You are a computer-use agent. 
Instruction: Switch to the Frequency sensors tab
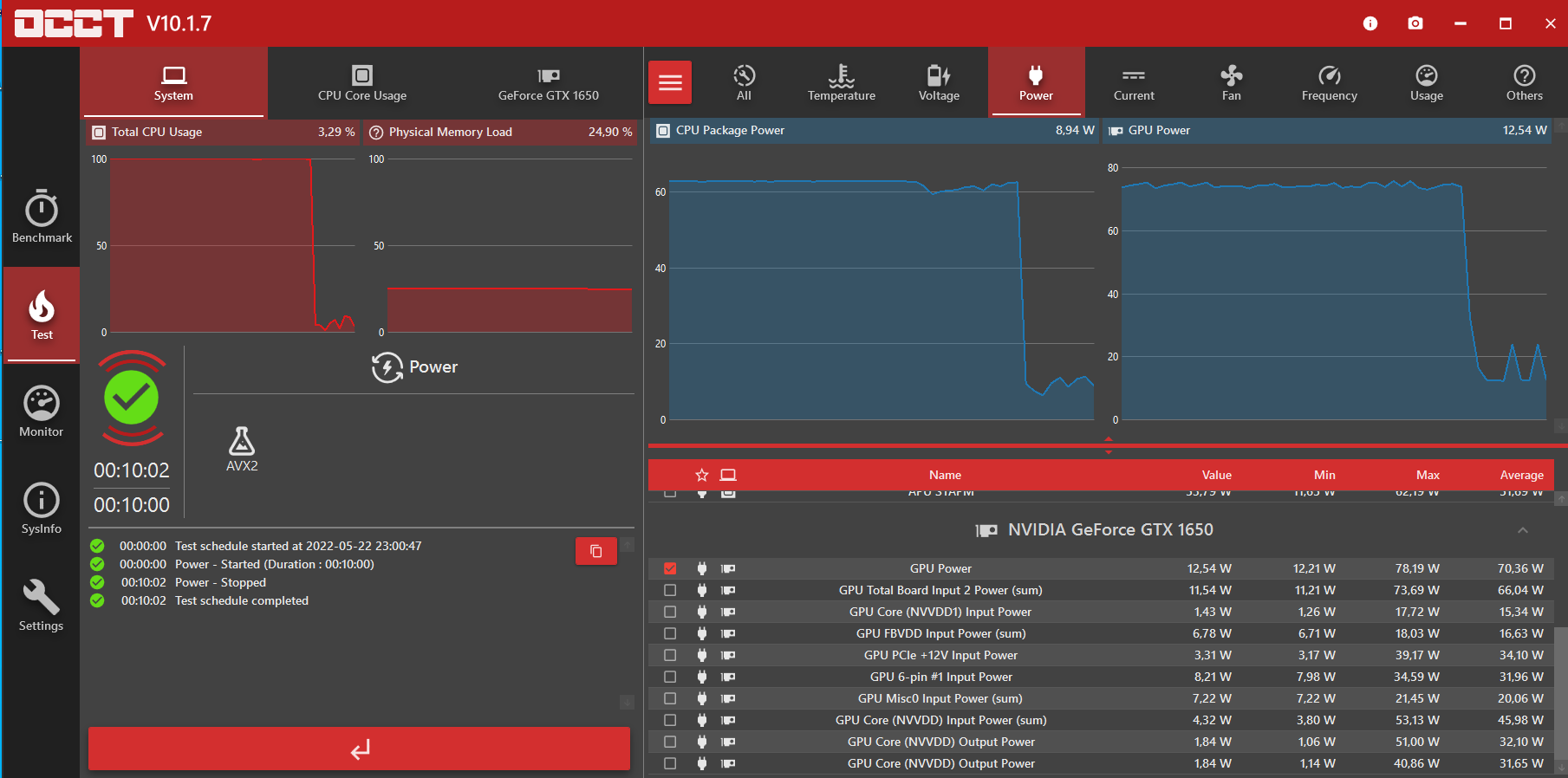(1330, 82)
